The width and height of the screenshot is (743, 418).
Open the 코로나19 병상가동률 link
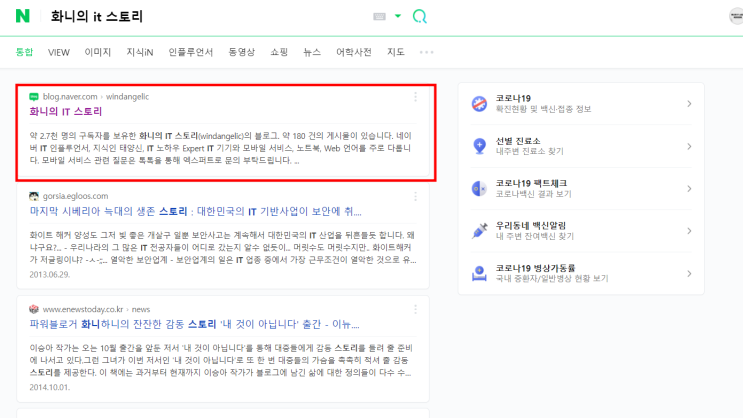pyautogui.click(x=552, y=273)
